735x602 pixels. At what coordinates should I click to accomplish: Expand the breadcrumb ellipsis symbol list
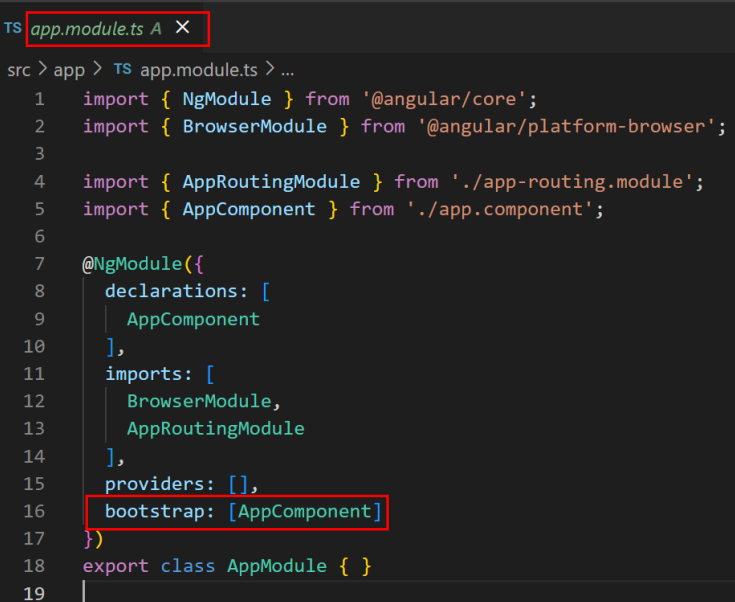click(287, 72)
